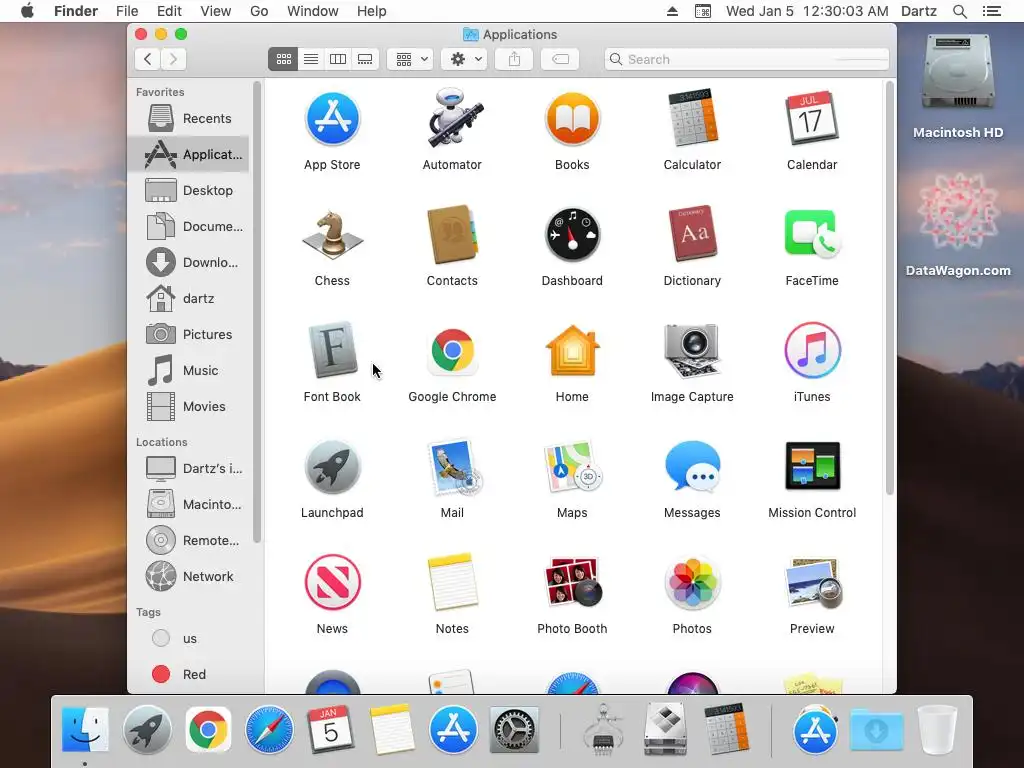Select the Maps app icon
The image size is (1024, 768).
point(572,467)
